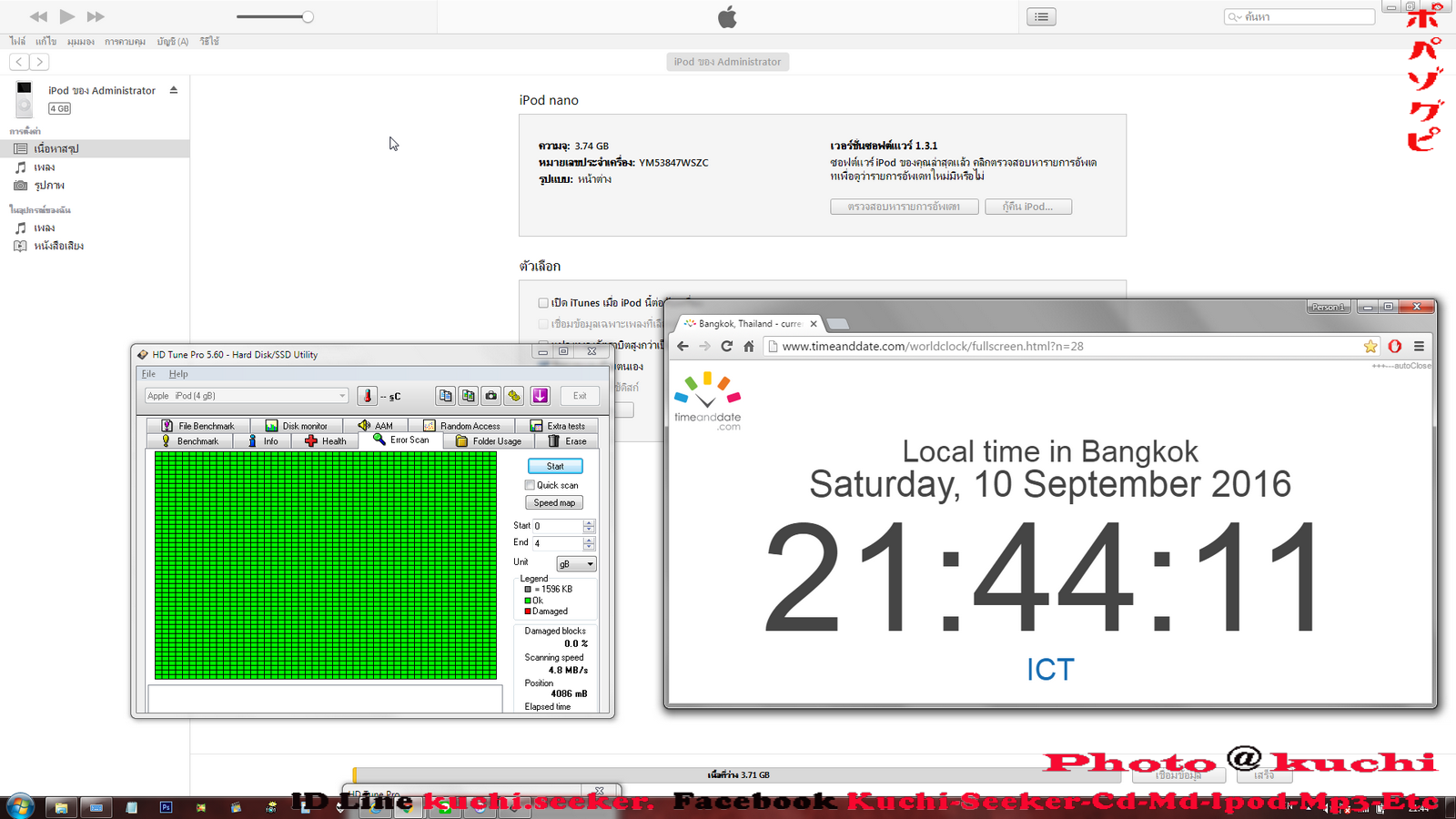This screenshot has width=1456, height=819.
Task: Switch to the AAM tab
Action: click(x=376, y=426)
